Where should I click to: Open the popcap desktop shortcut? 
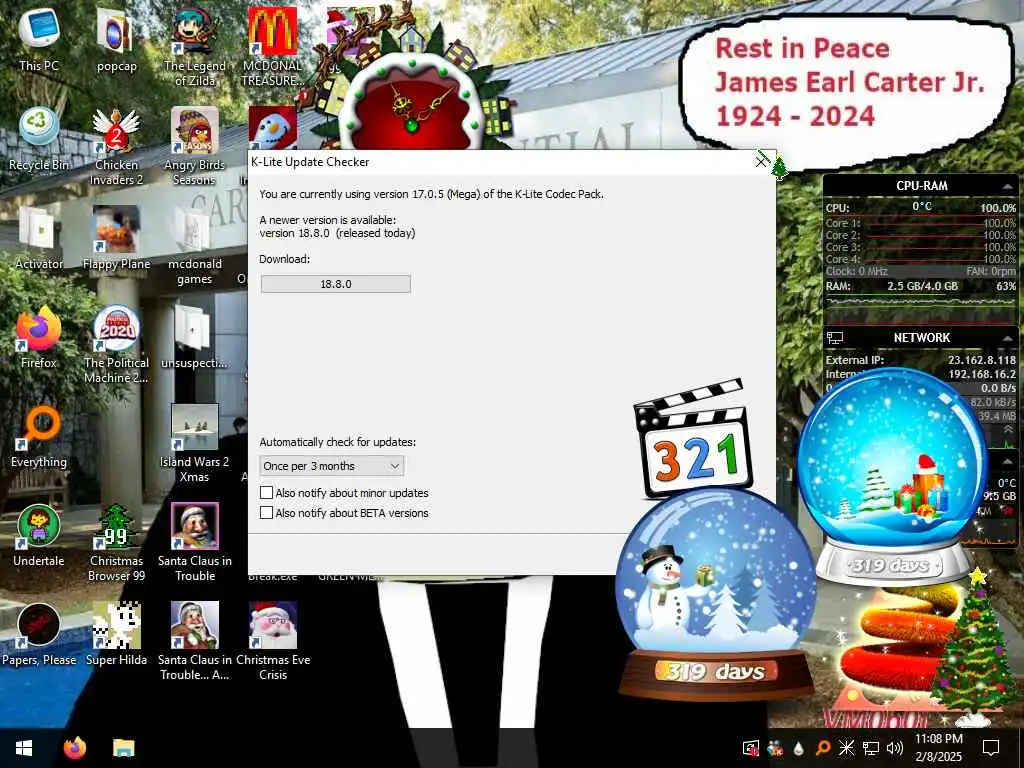tap(116, 40)
